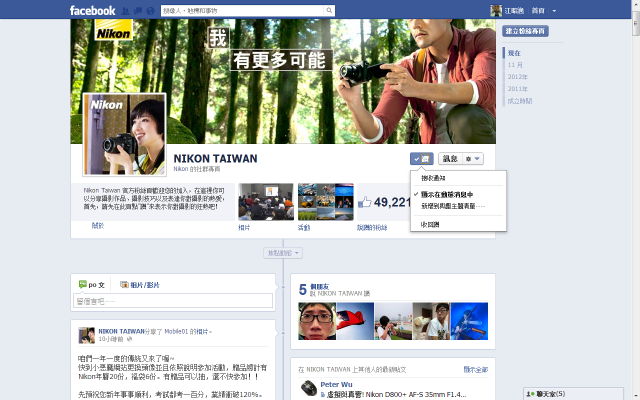Jump to 2011年 in the timeline navigator

[x=517, y=89]
